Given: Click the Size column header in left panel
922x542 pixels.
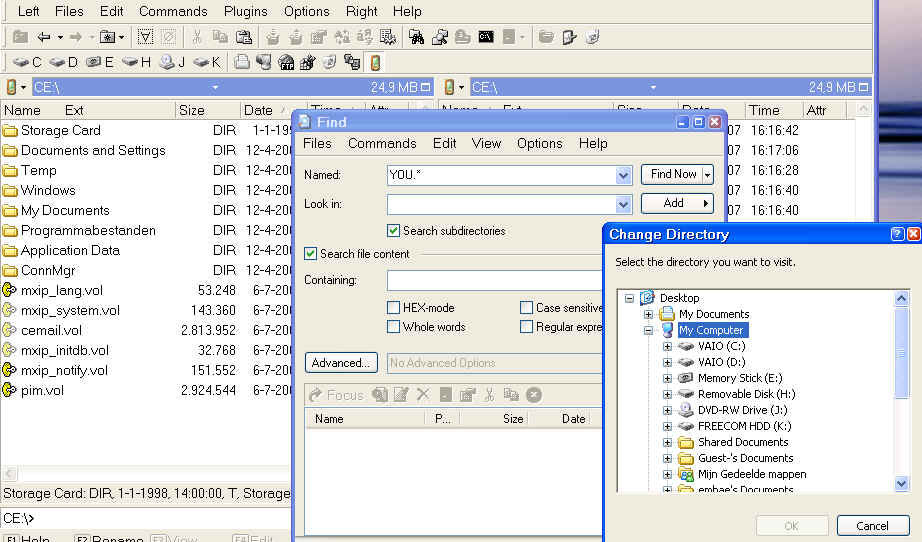Looking at the screenshot, I should (x=207, y=110).
